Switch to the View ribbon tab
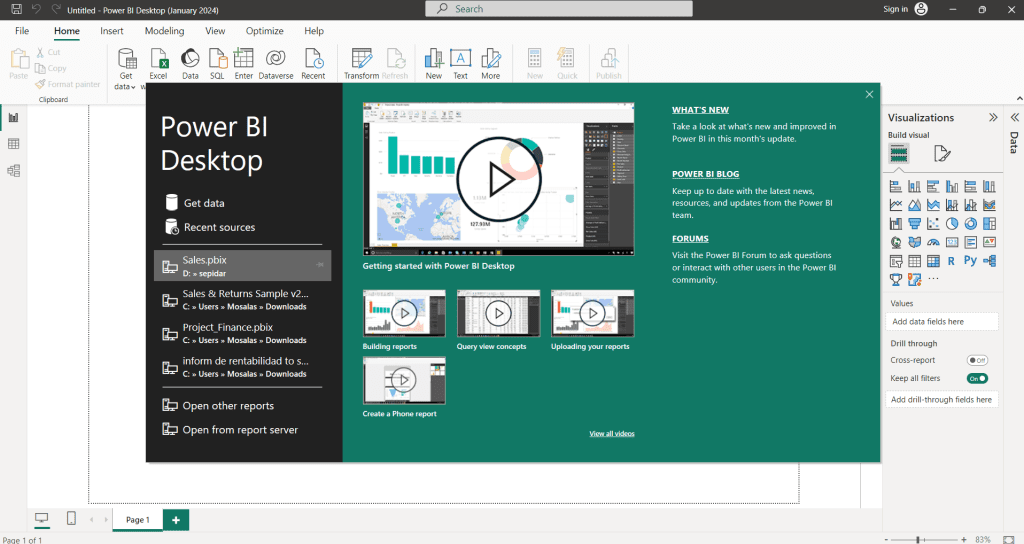This screenshot has height=544, width=1024. pyautogui.click(x=215, y=31)
